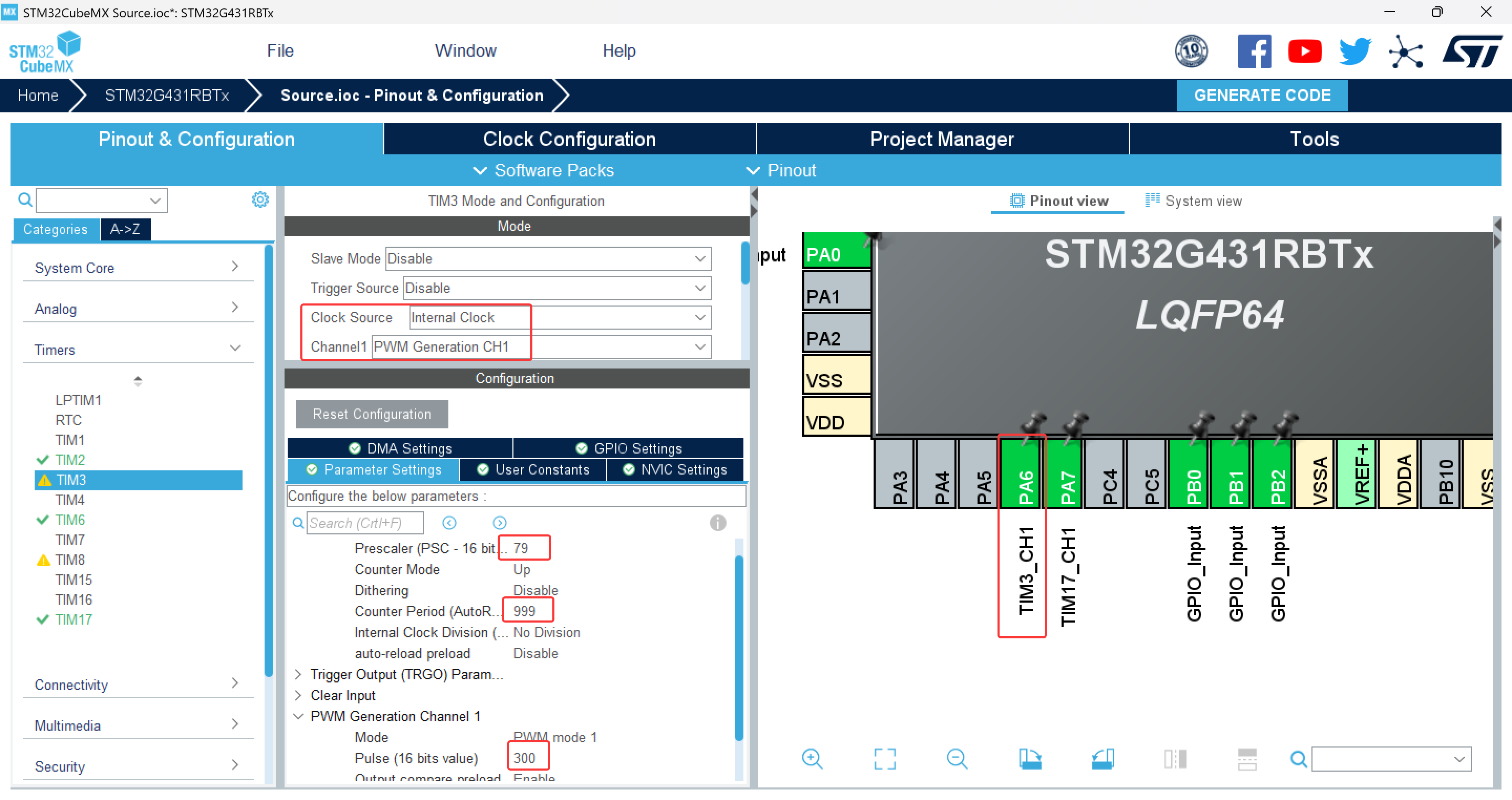Open the YouTube icon link
The height and width of the screenshot is (800, 1512).
tap(1305, 51)
